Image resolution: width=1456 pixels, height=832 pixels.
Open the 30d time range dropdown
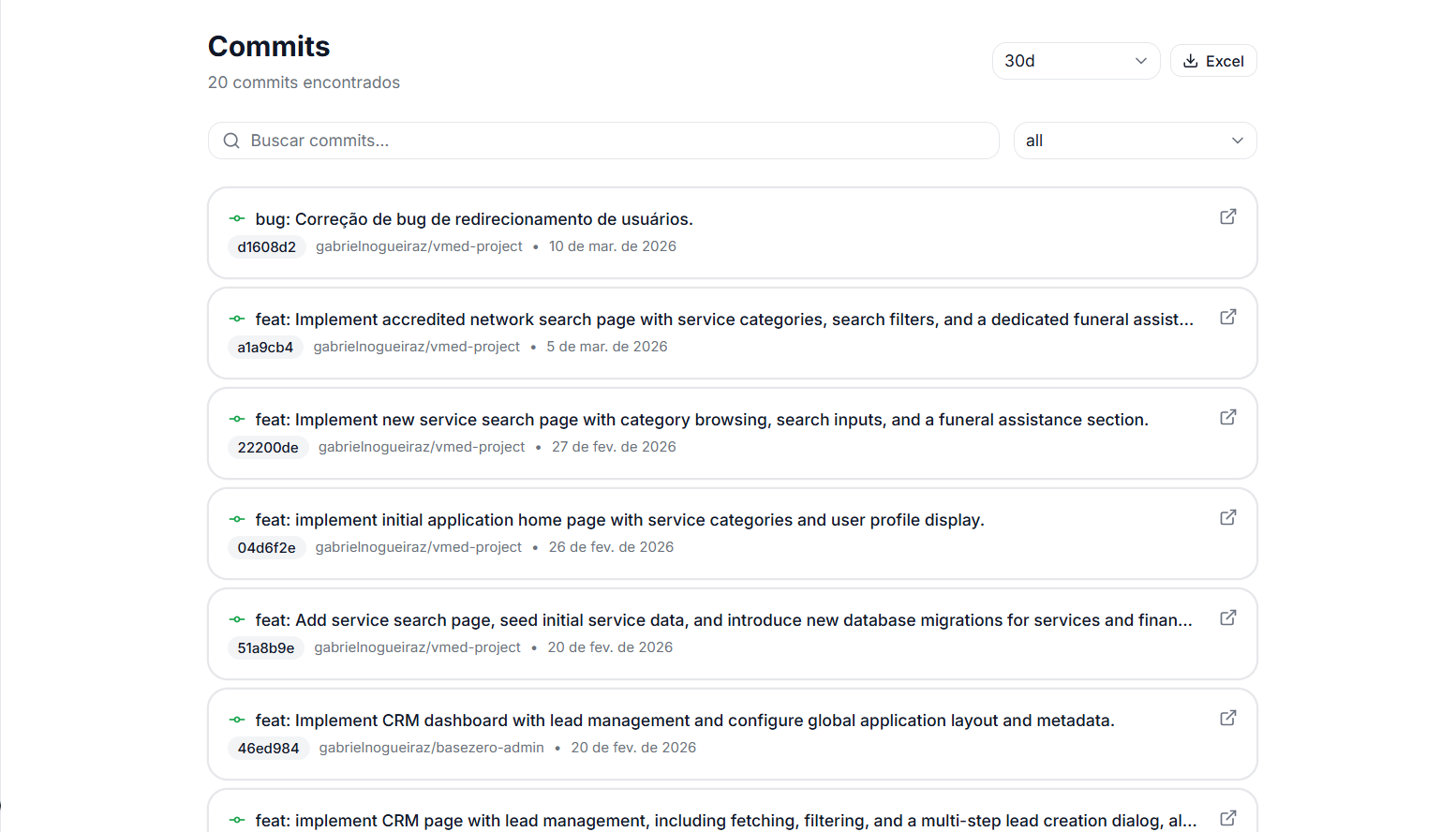[1076, 60]
